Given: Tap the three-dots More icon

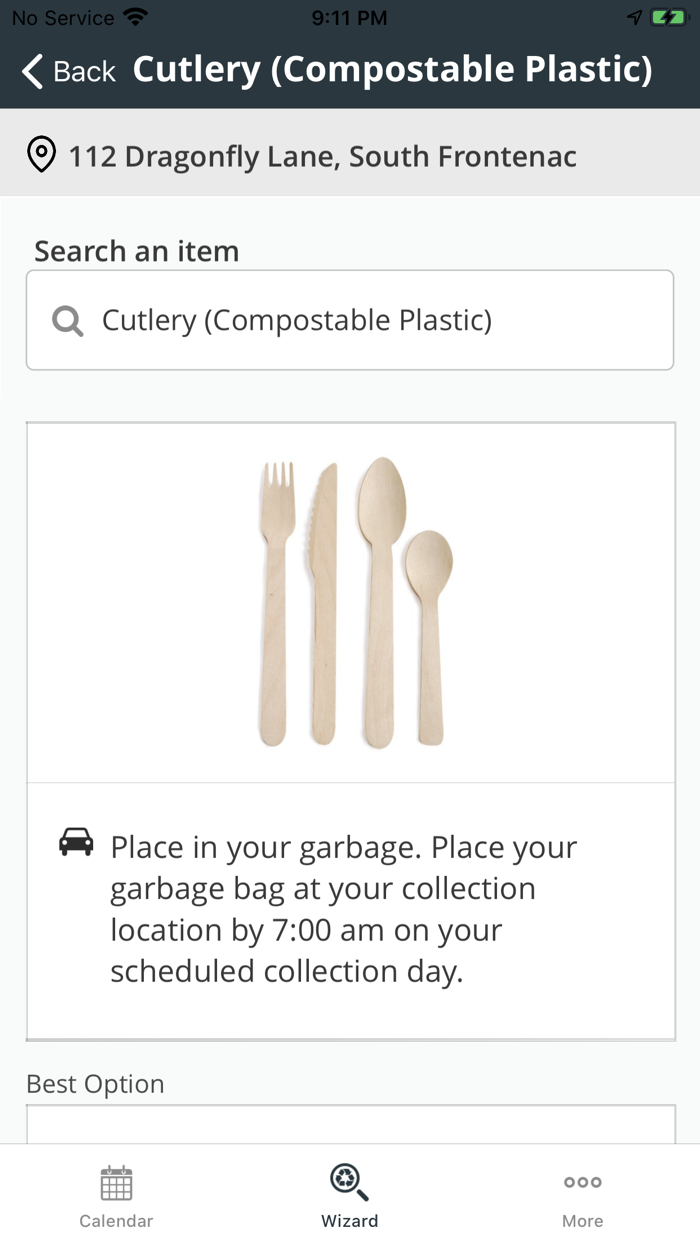Looking at the screenshot, I should [582, 1182].
